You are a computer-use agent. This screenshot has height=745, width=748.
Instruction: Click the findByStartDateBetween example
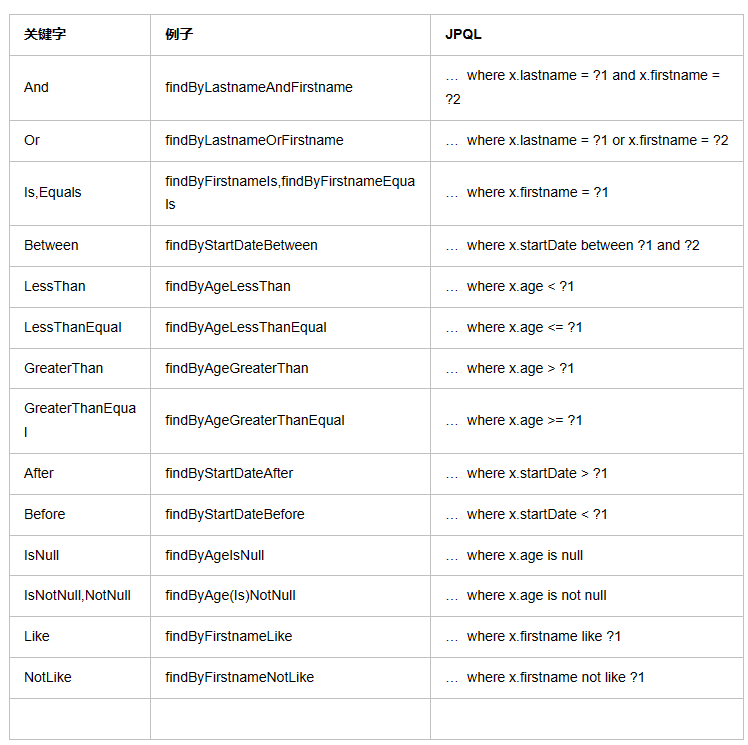[x=241, y=246]
